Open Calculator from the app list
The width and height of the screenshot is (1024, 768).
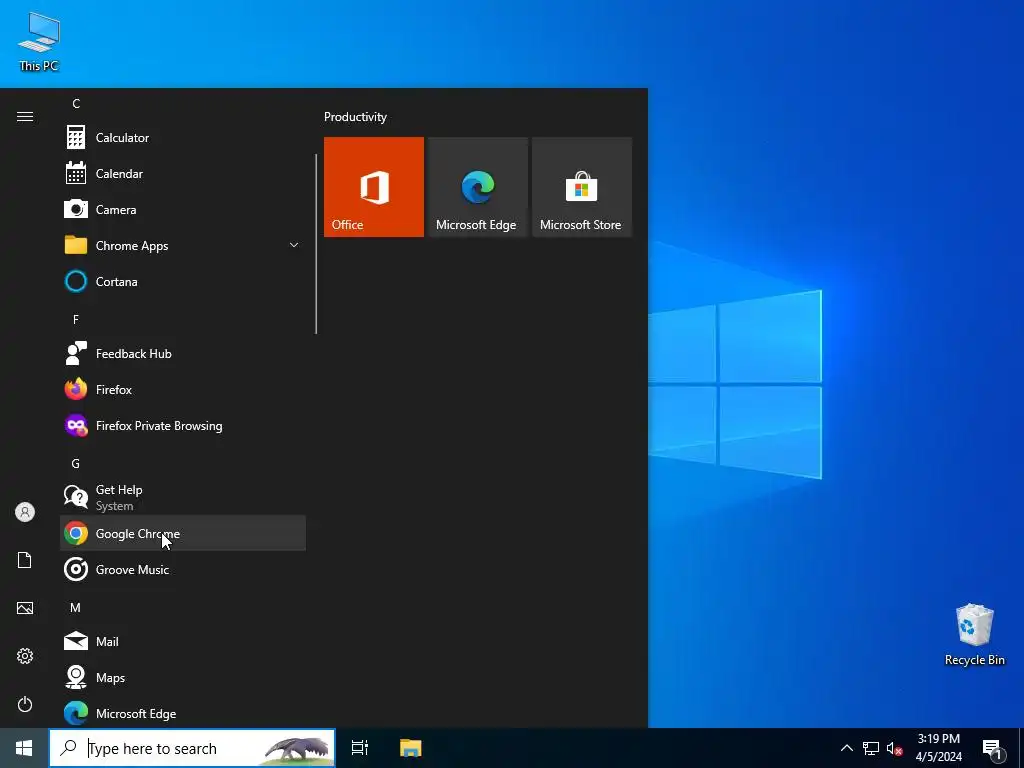183,138
